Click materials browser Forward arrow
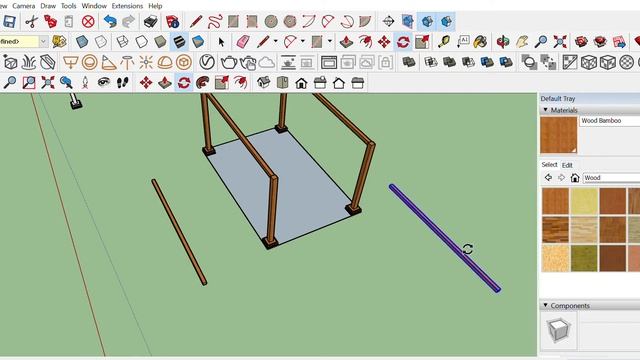 [561, 178]
